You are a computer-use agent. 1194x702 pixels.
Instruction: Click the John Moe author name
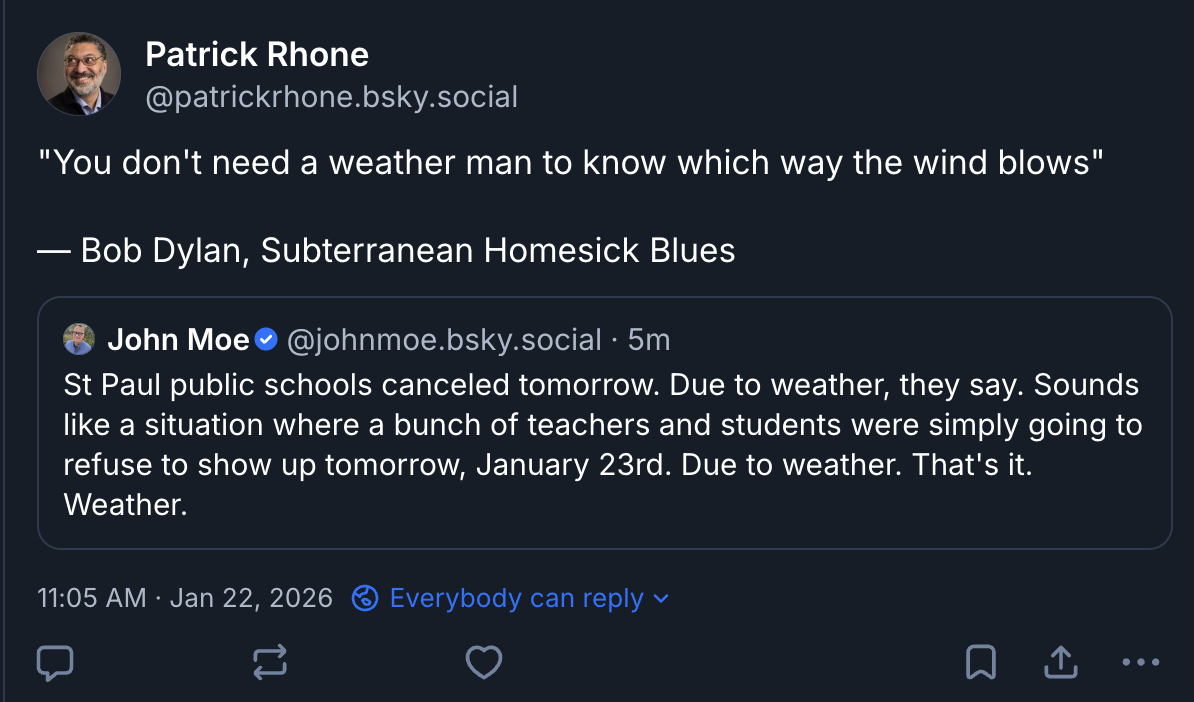coord(178,340)
